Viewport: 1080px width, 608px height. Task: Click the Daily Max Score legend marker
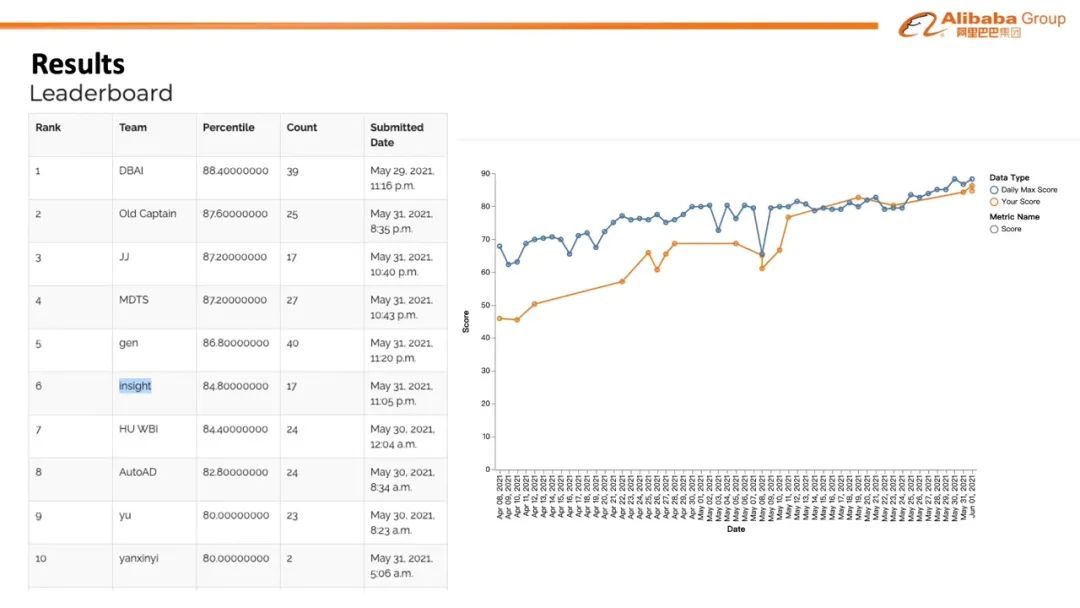click(x=994, y=190)
